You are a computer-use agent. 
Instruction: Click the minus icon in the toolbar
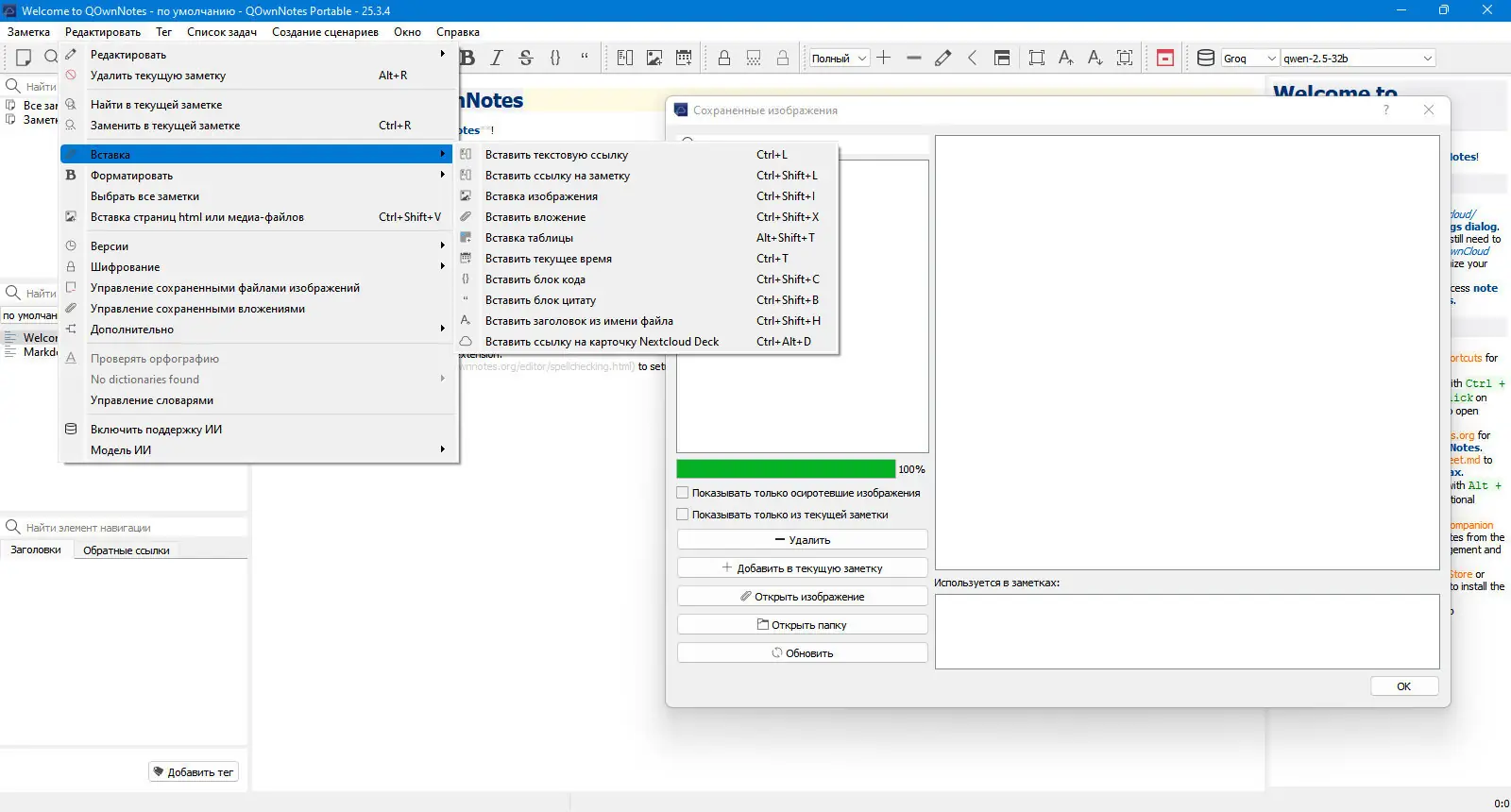pos(913,58)
